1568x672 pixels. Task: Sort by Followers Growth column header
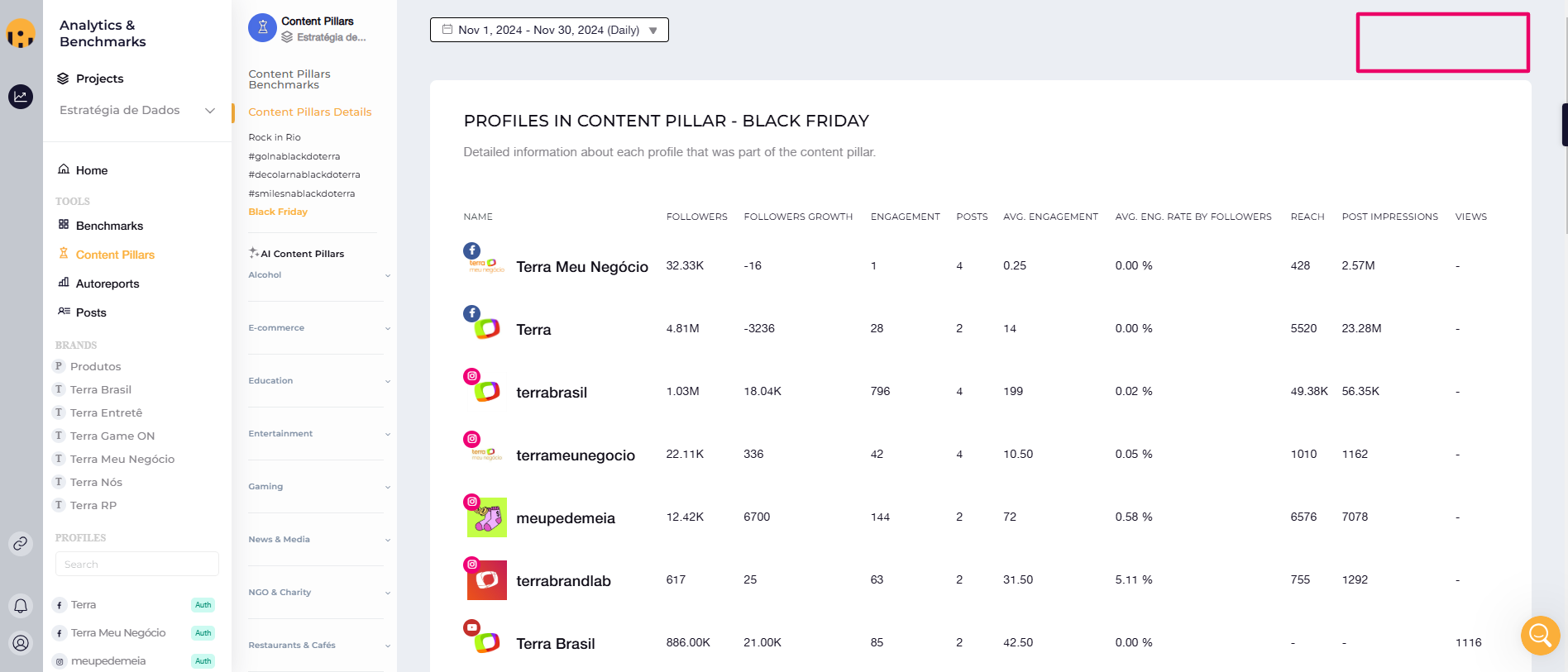798,217
